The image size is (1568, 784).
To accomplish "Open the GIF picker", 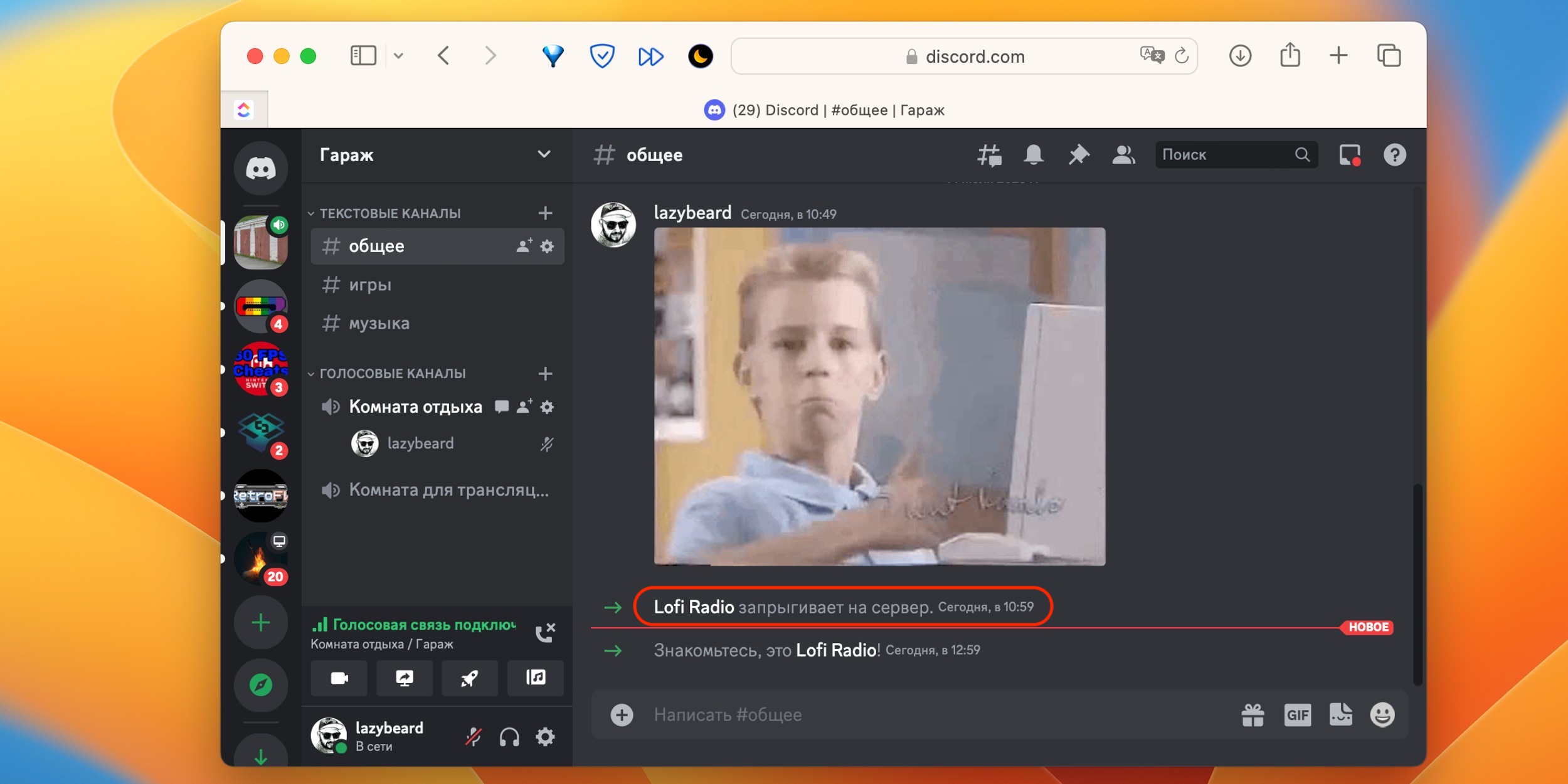I will tap(1297, 715).
